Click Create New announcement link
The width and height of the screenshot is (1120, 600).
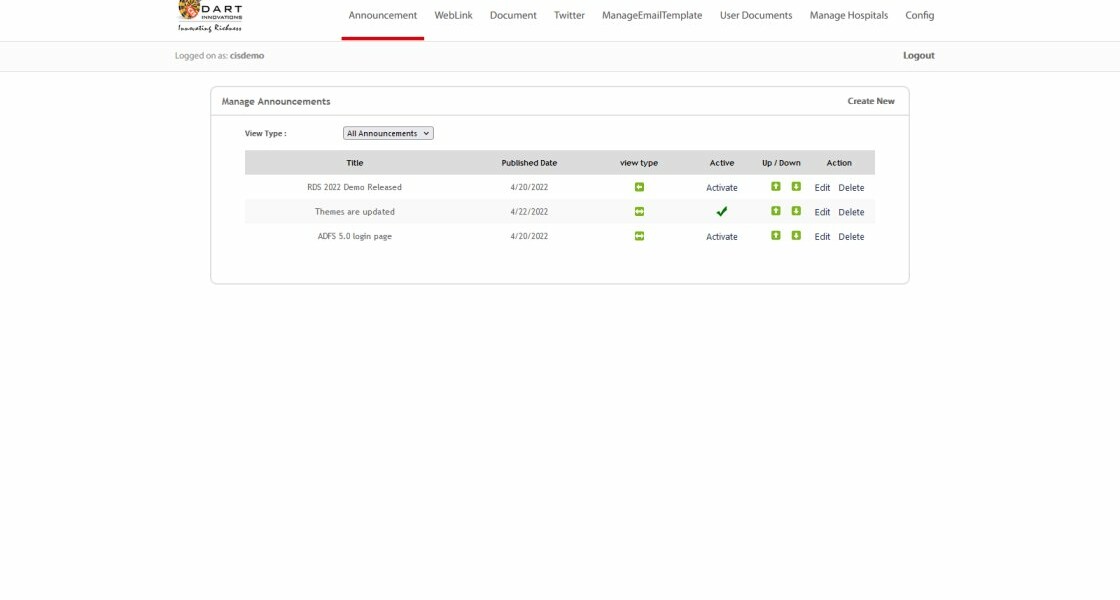click(x=871, y=101)
